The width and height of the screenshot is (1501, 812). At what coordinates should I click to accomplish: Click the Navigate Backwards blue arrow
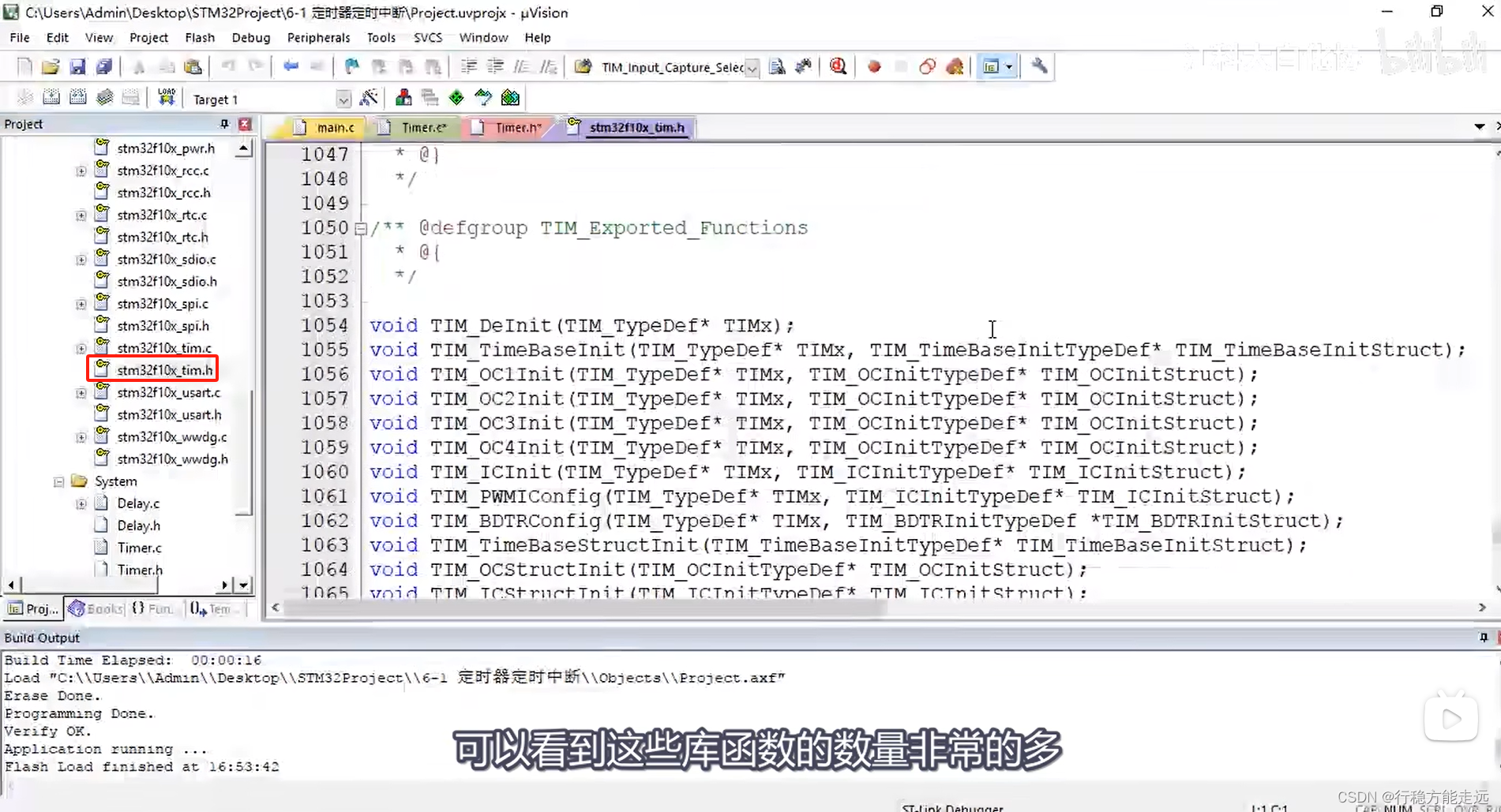click(x=291, y=67)
